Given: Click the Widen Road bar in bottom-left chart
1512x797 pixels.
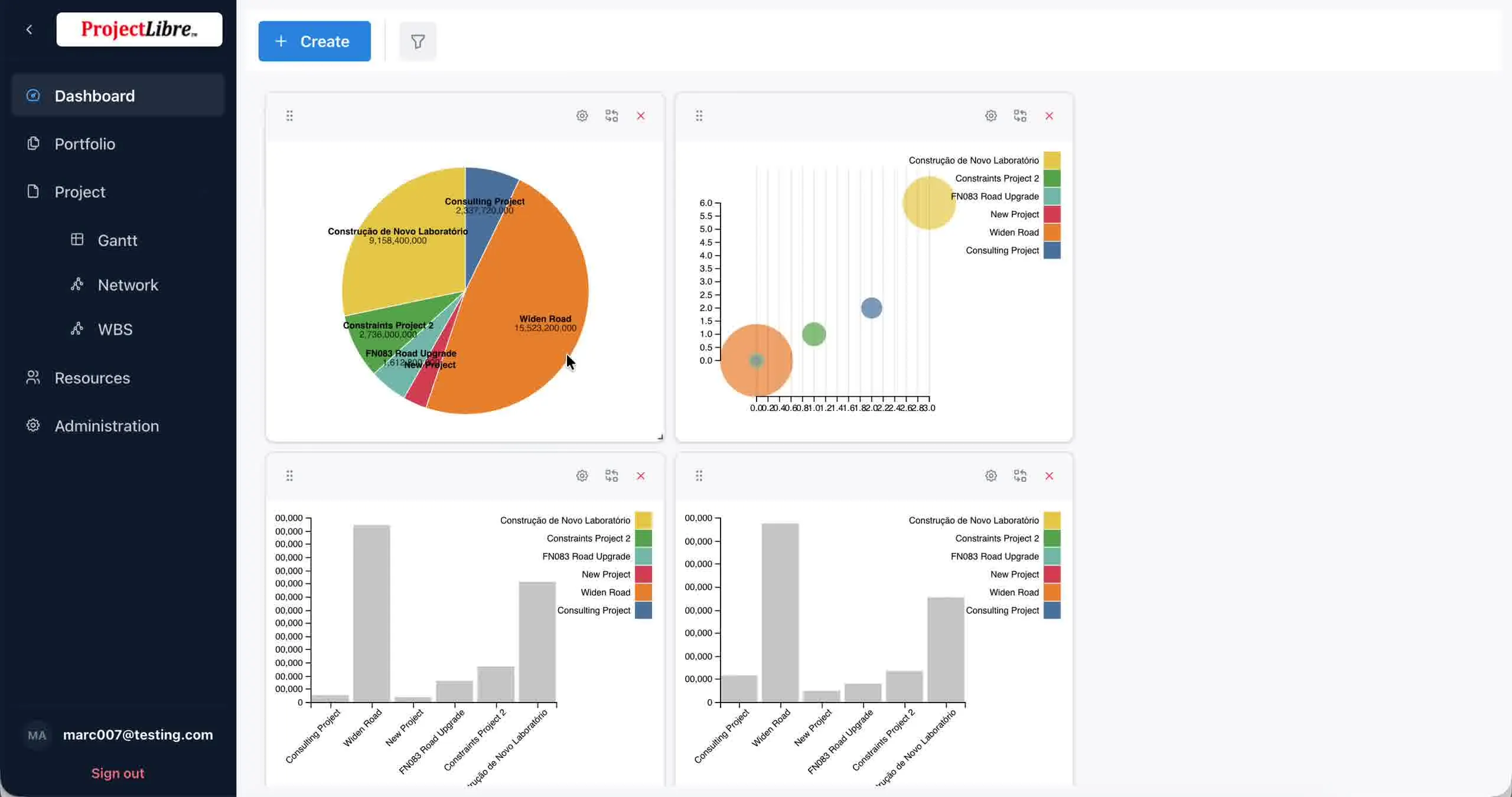Looking at the screenshot, I should pyautogui.click(x=372, y=613).
